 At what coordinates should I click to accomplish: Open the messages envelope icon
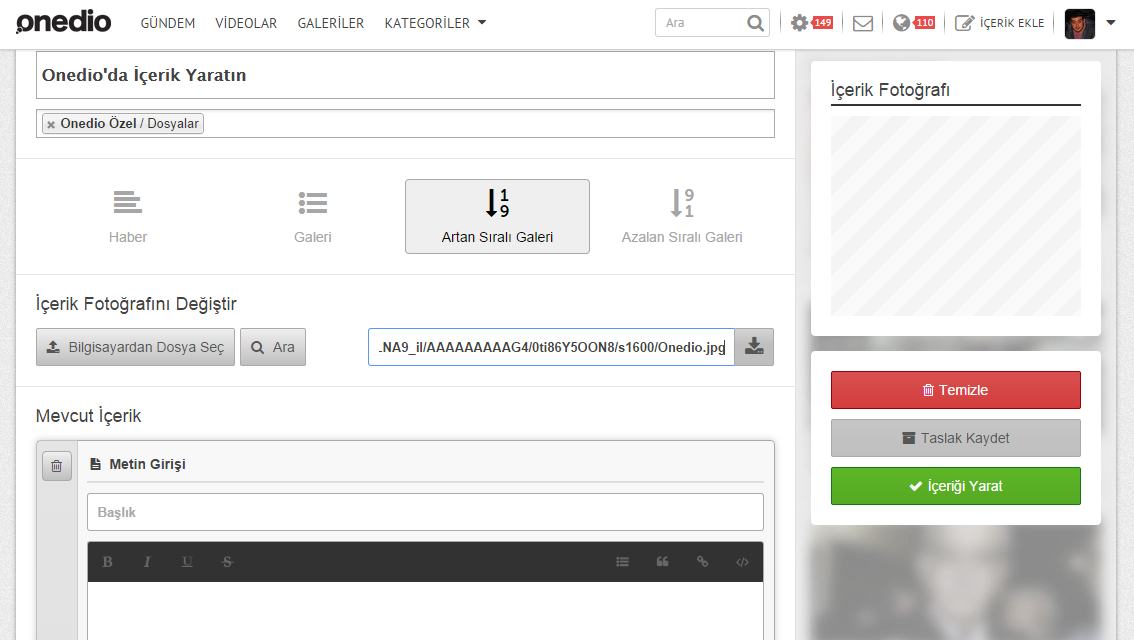click(863, 24)
